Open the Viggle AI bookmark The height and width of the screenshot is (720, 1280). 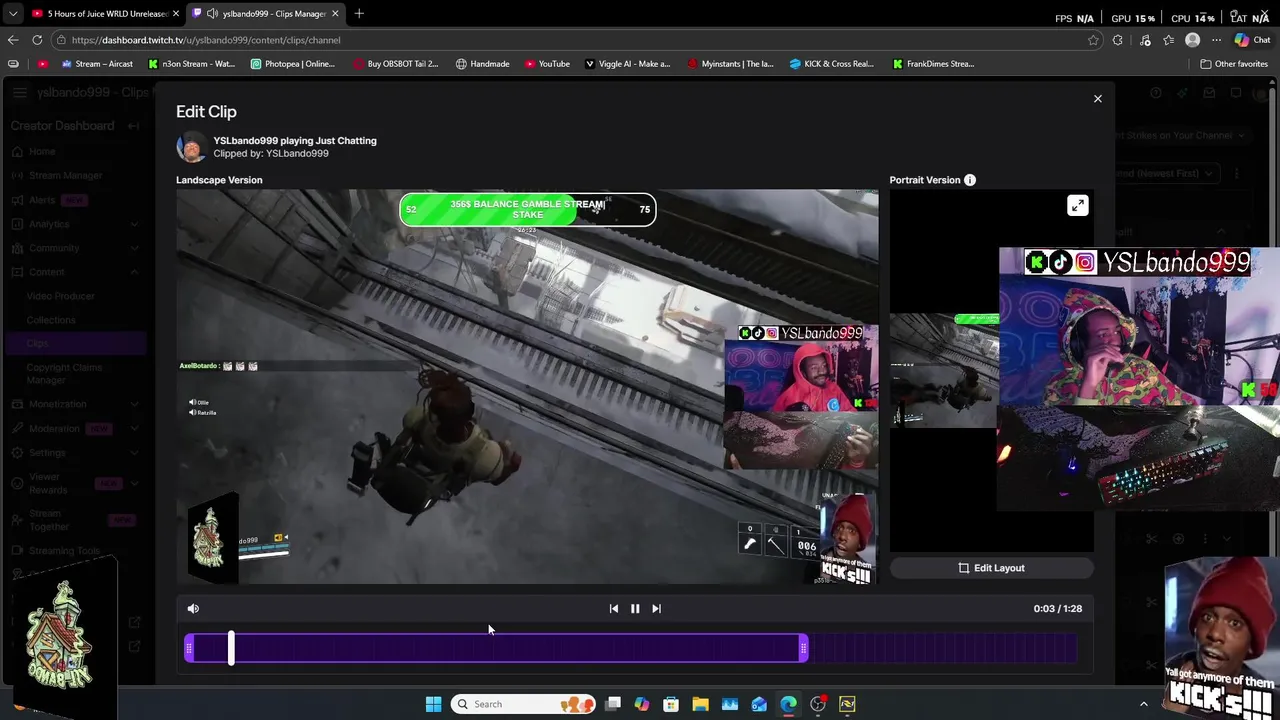(627, 64)
